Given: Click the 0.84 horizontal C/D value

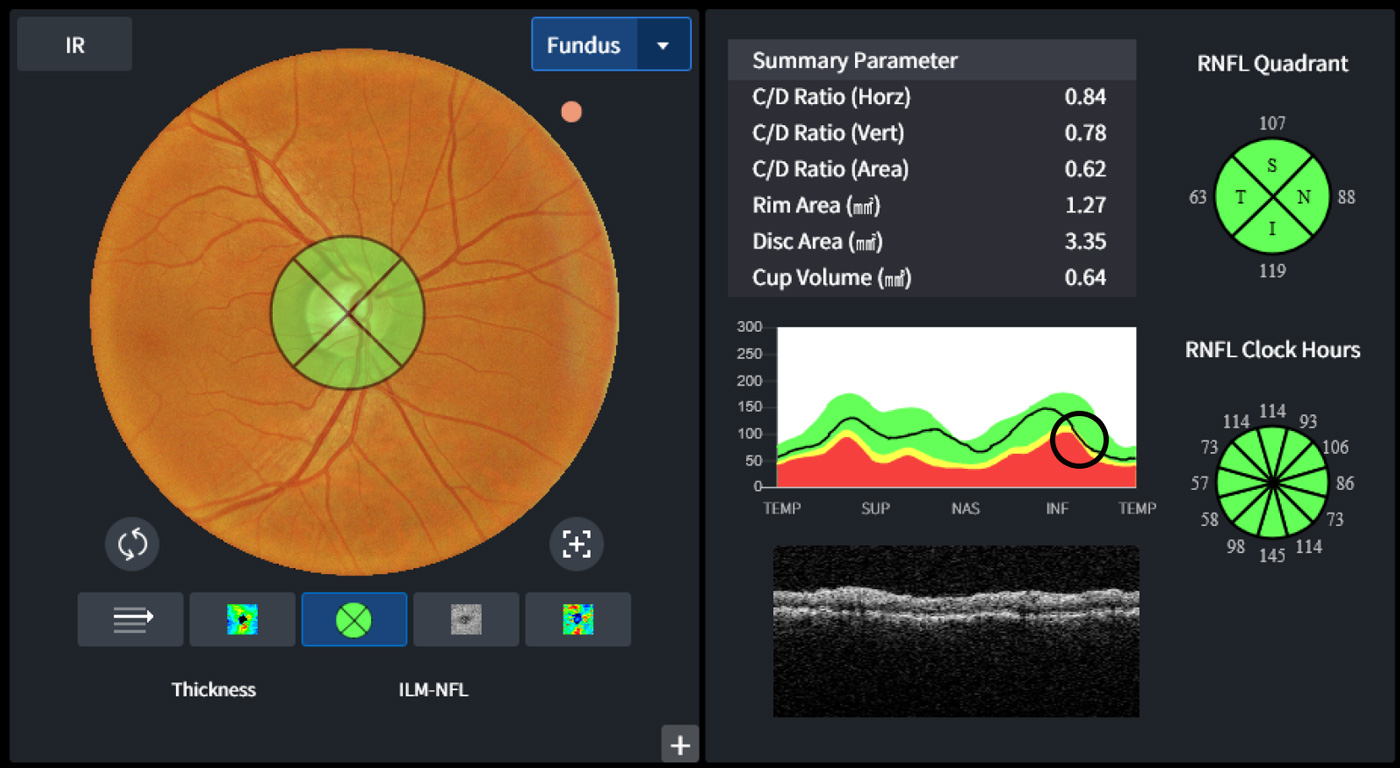Looking at the screenshot, I should [1086, 97].
